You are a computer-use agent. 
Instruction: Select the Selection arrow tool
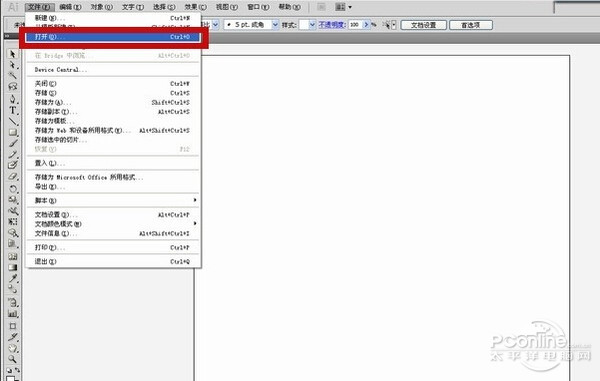[12, 54]
